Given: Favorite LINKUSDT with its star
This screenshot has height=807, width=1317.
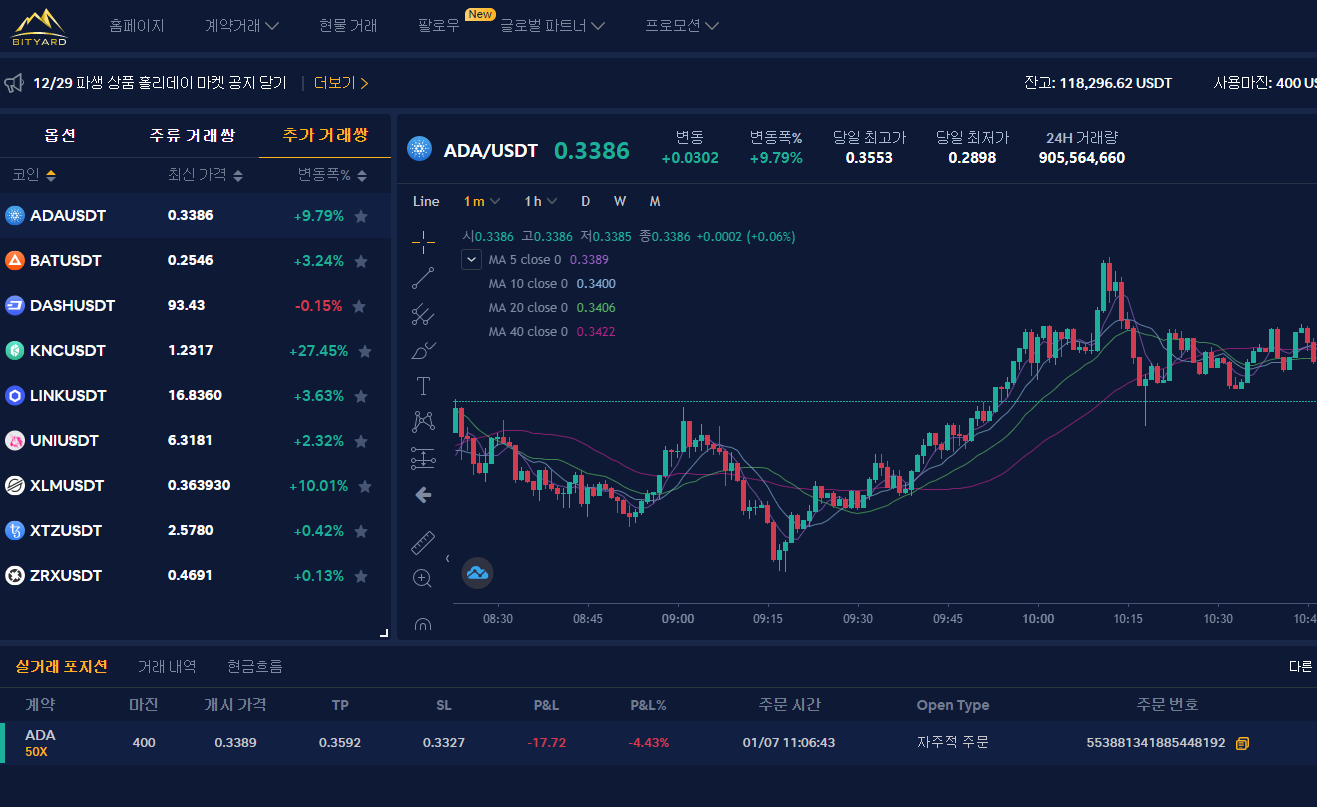Looking at the screenshot, I should (361, 395).
